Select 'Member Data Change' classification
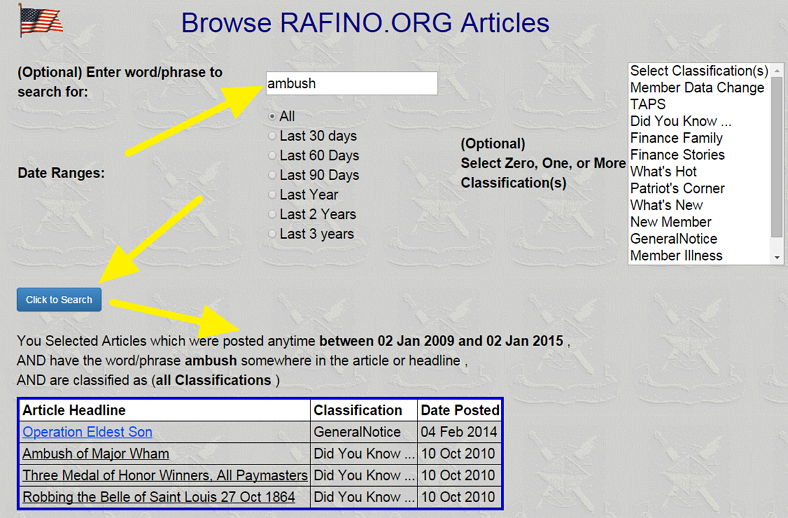The width and height of the screenshot is (788, 518). pyautogui.click(x=699, y=88)
